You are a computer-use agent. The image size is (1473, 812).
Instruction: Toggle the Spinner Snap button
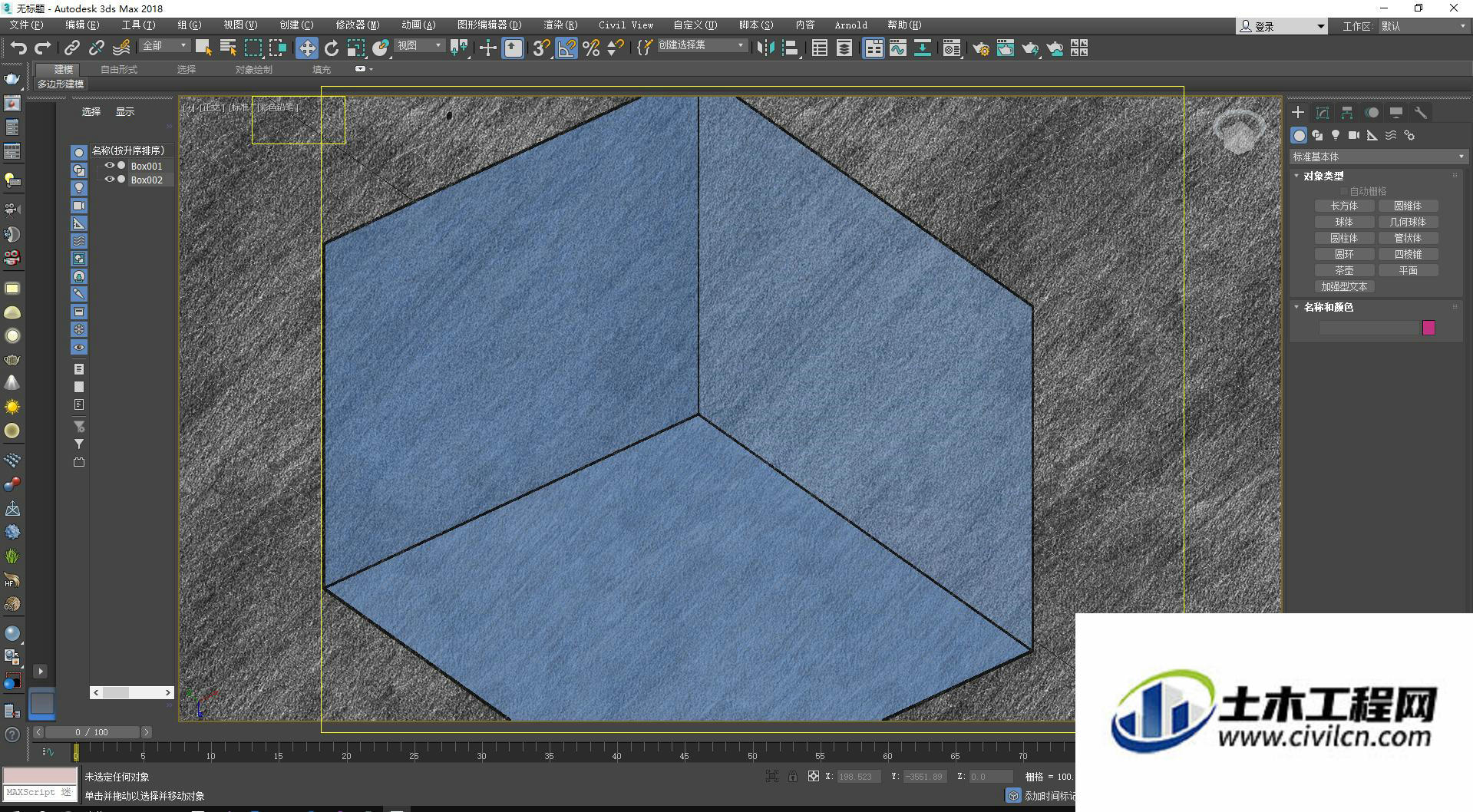tap(616, 48)
